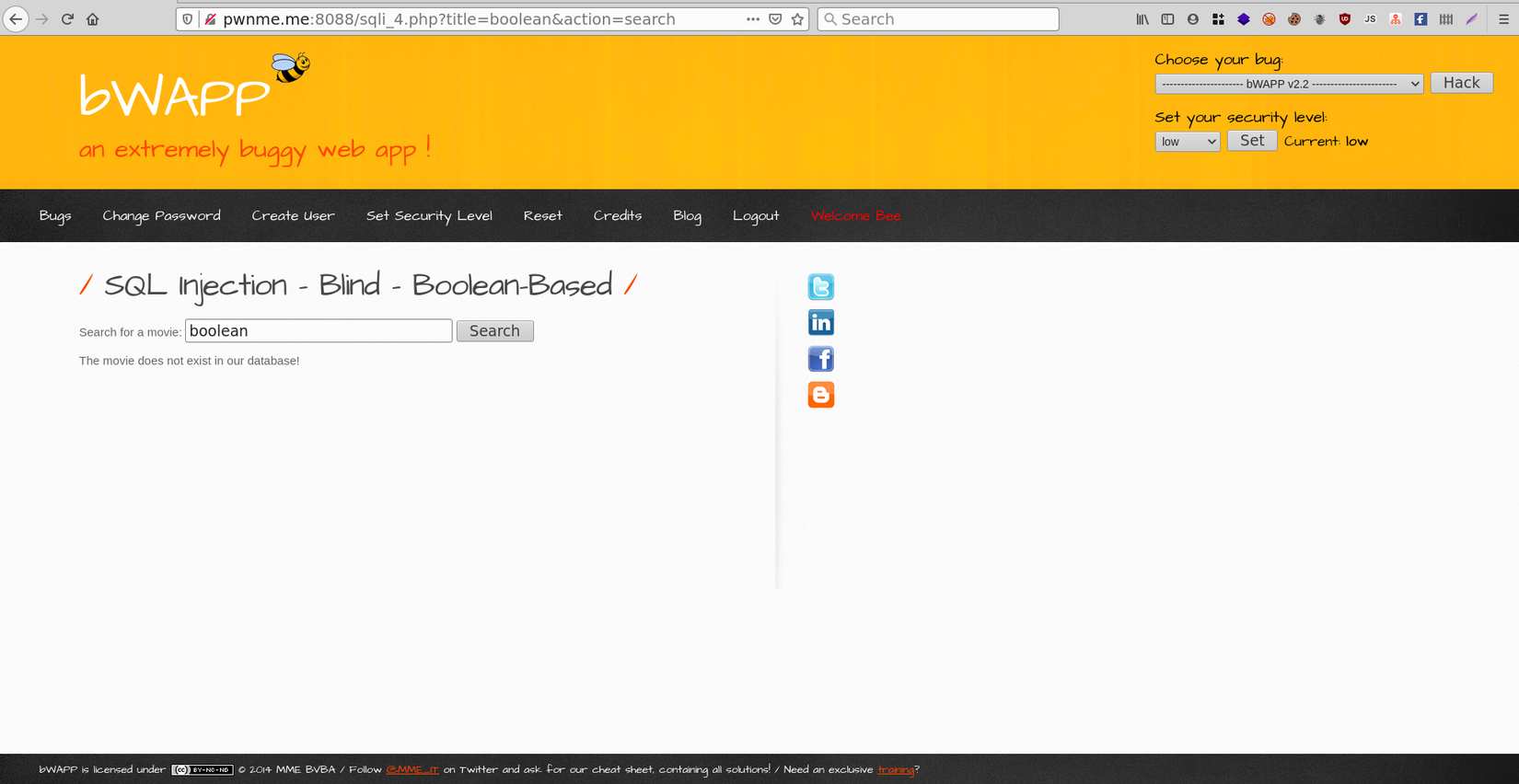
Task: Open the Firefox account icon
Action: click(x=1193, y=19)
